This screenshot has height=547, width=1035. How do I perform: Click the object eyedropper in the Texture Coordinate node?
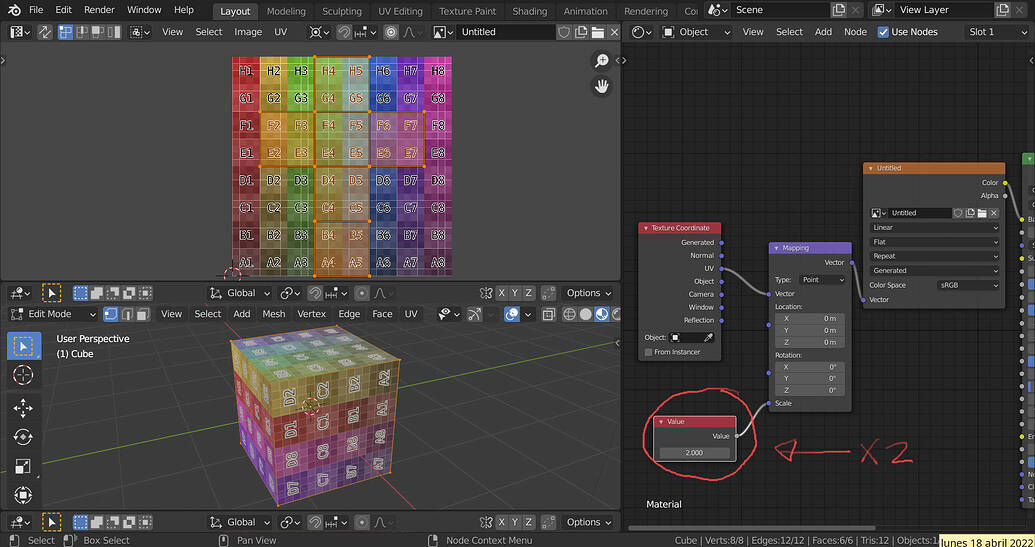708,337
